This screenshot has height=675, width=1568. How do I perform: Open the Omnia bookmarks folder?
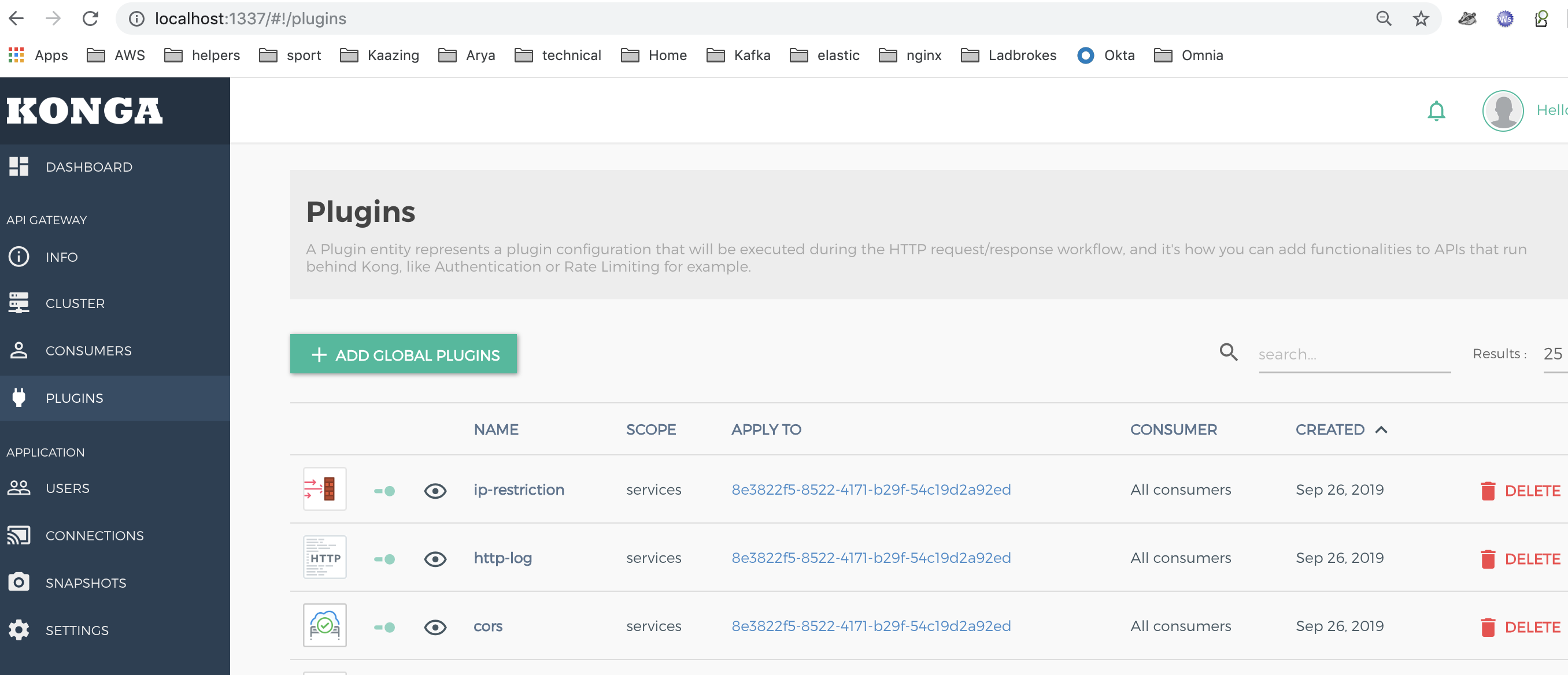coord(1188,55)
